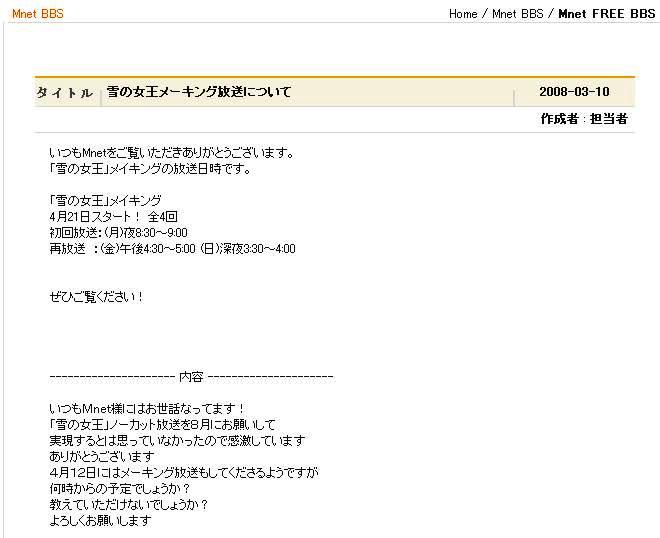
Task: Click the line いつもMnet様にはお世話なってます！
Action: 147,408
